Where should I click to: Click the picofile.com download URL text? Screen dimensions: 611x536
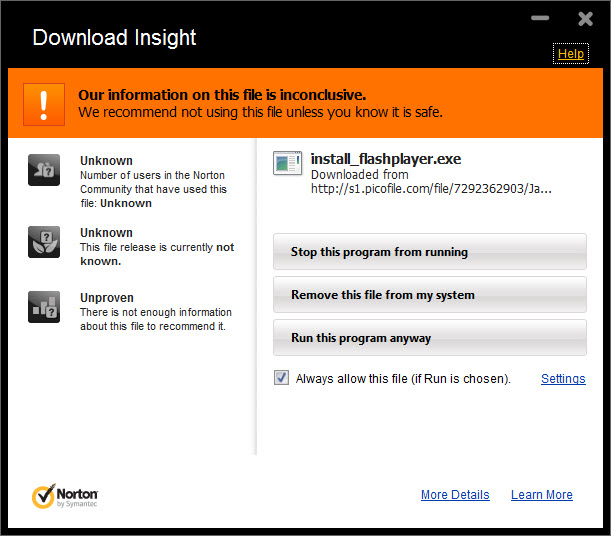click(x=431, y=189)
